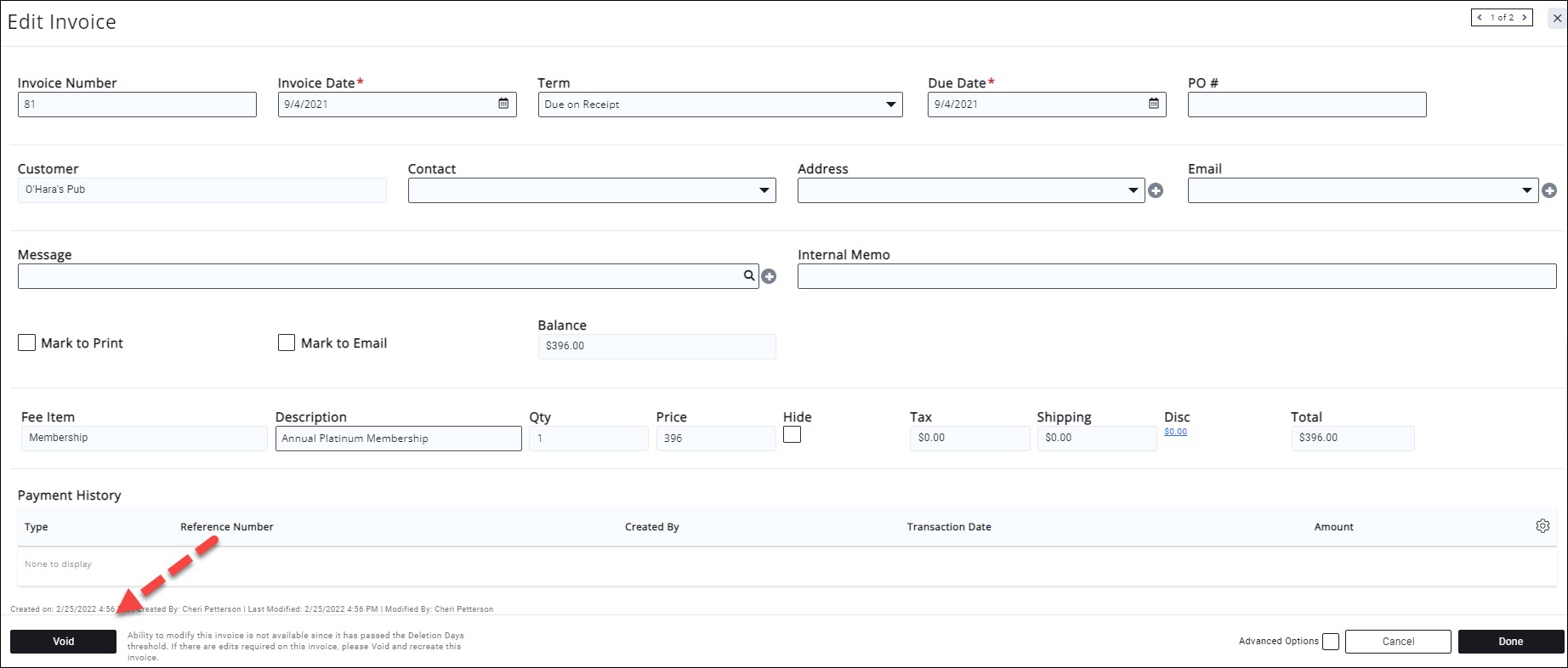Go to next invoice using right arrow
The height and width of the screenshot is (668, 1568).
pyautogui.click(x=1525, y=17)
